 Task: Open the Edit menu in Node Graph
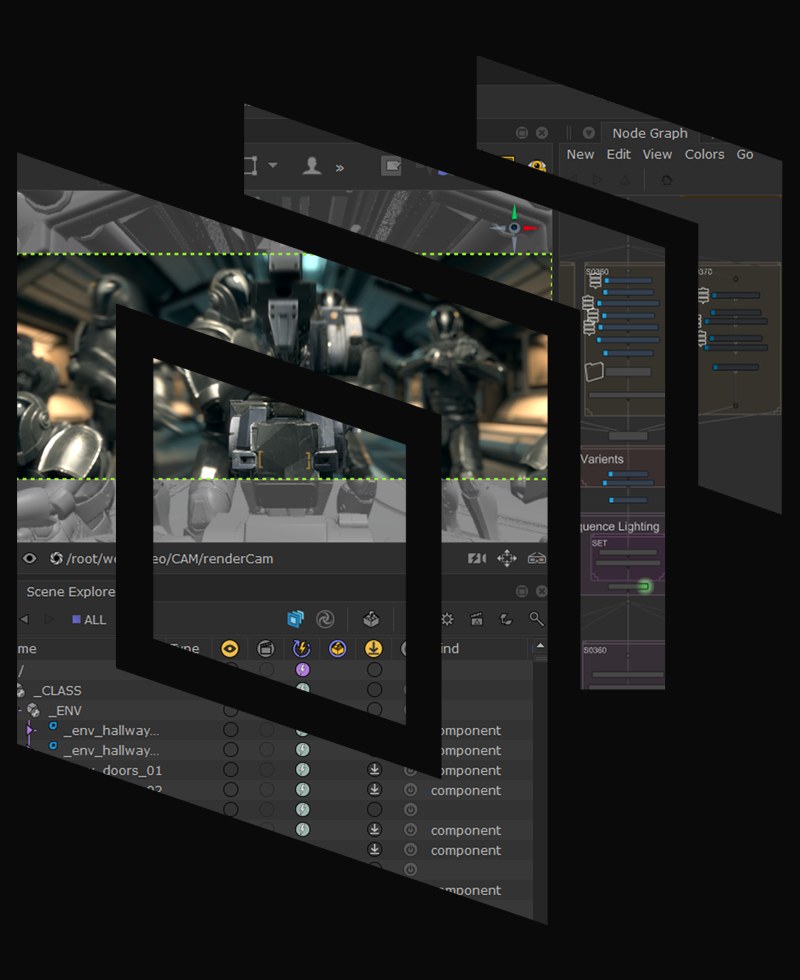tap(618, 154)
